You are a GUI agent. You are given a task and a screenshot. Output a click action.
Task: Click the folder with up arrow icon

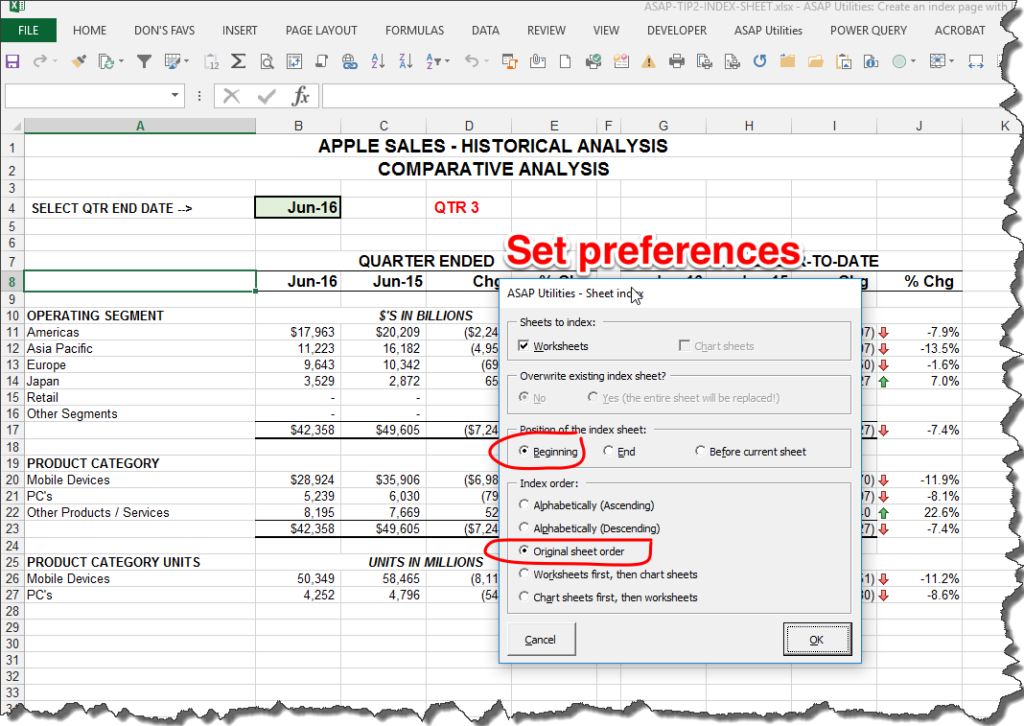(x=788, y=61)
